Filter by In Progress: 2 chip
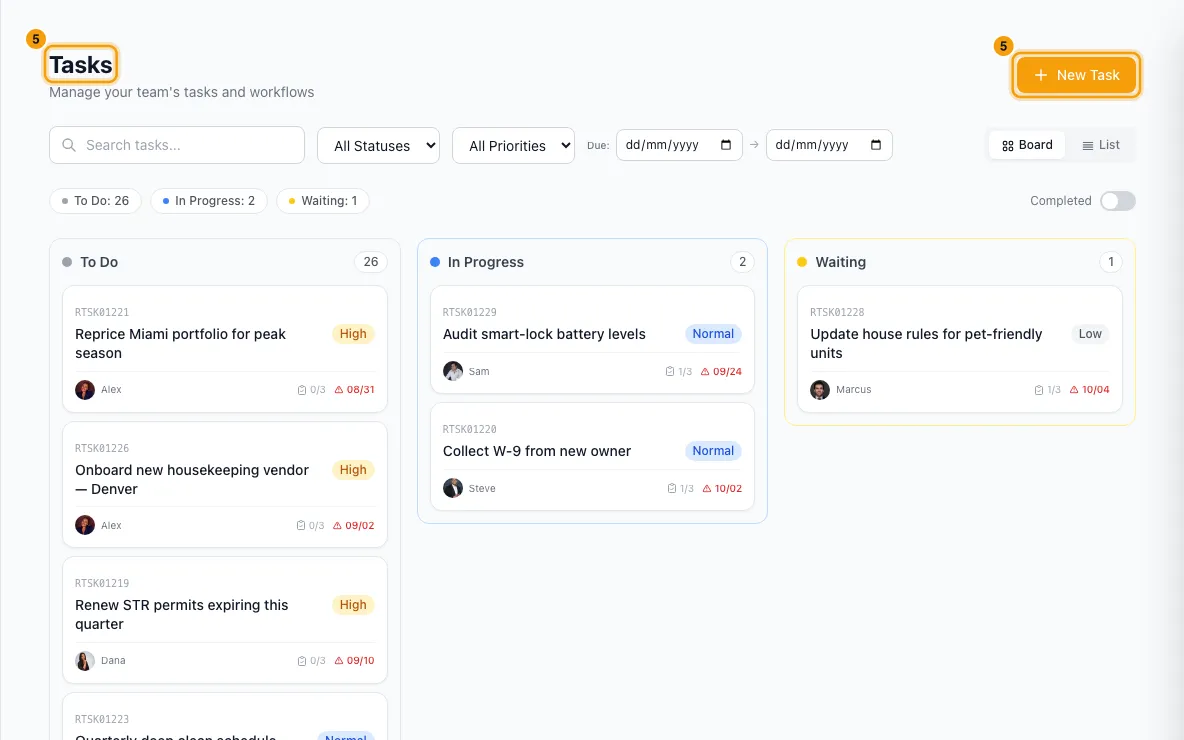 point(209,201)
